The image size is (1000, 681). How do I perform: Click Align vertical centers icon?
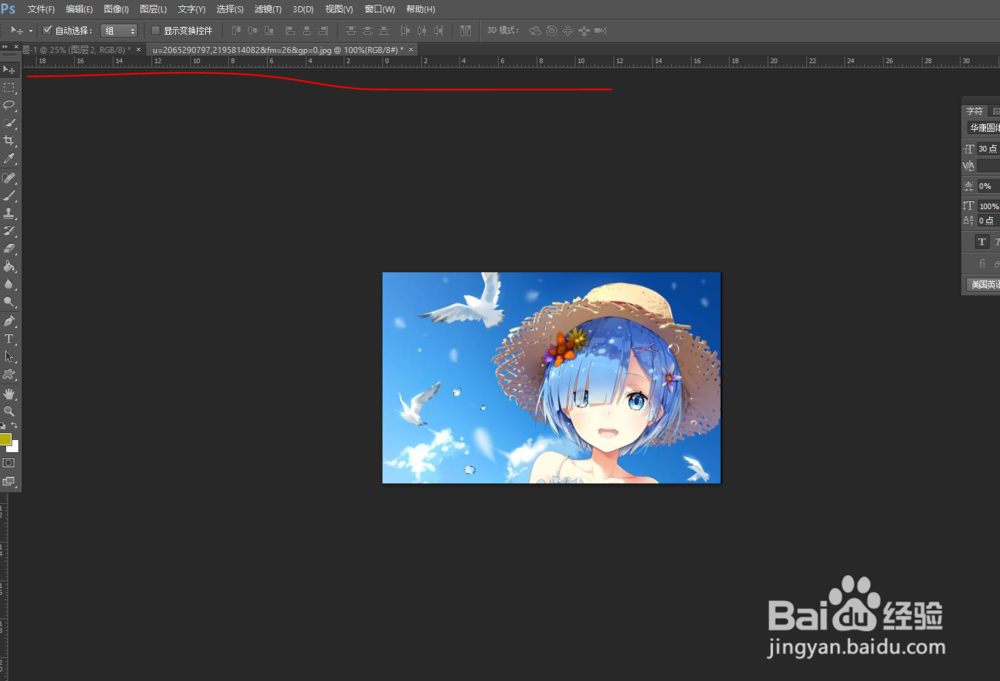coord(253,31)
